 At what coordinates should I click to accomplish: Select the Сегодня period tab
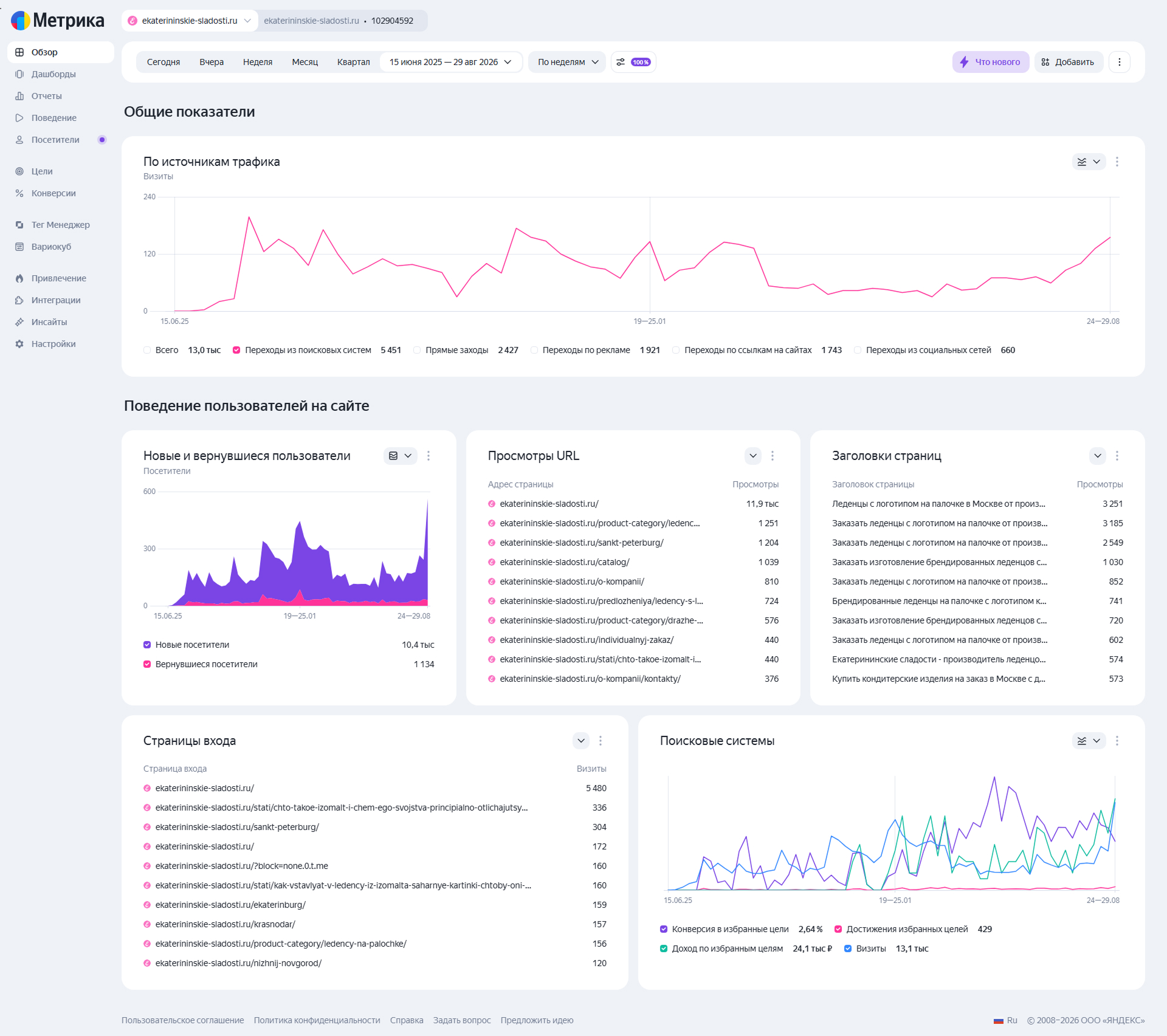pyautogui.click(x=164, y=62)
